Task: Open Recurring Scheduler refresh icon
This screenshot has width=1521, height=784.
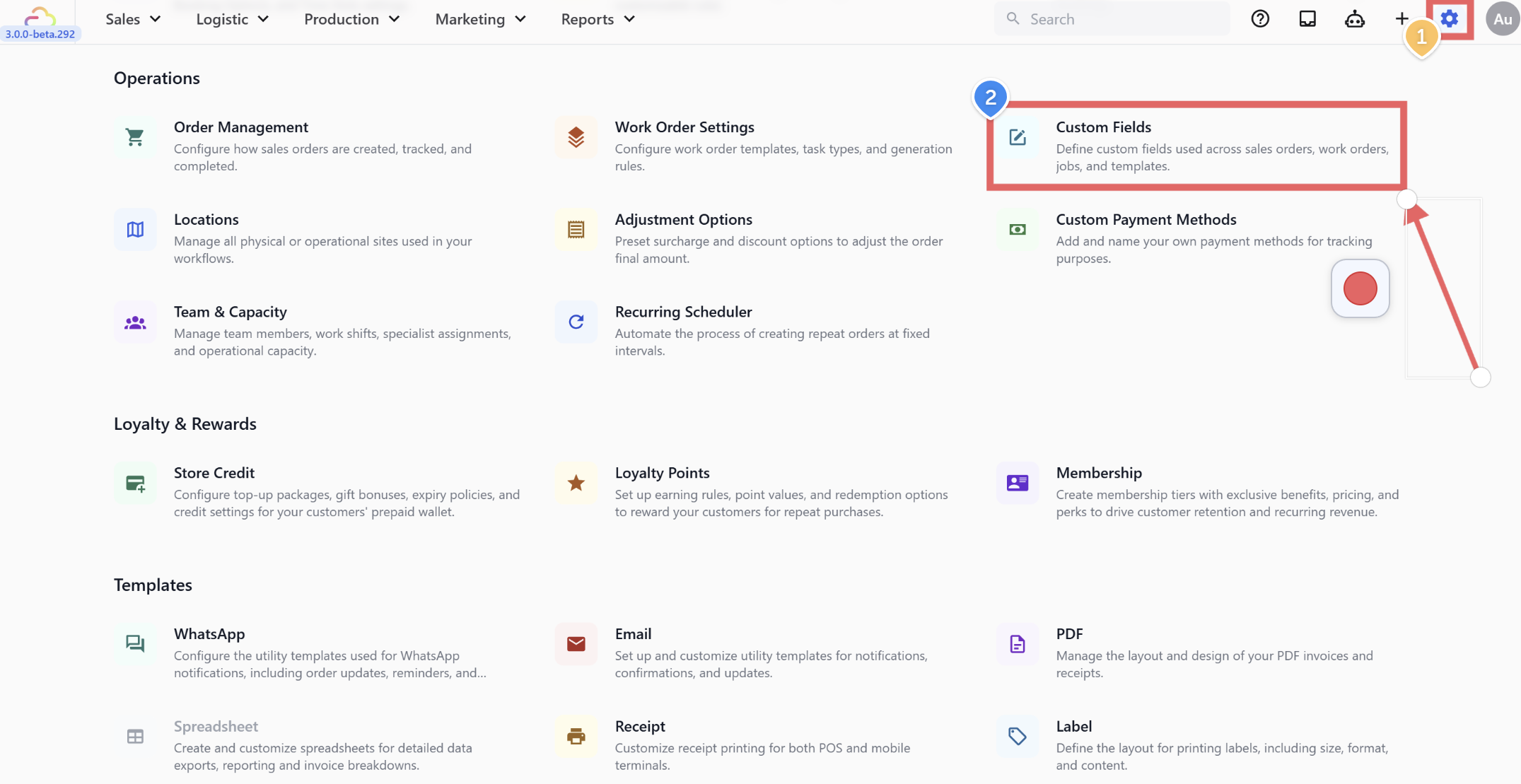Action: pos(576,322)
